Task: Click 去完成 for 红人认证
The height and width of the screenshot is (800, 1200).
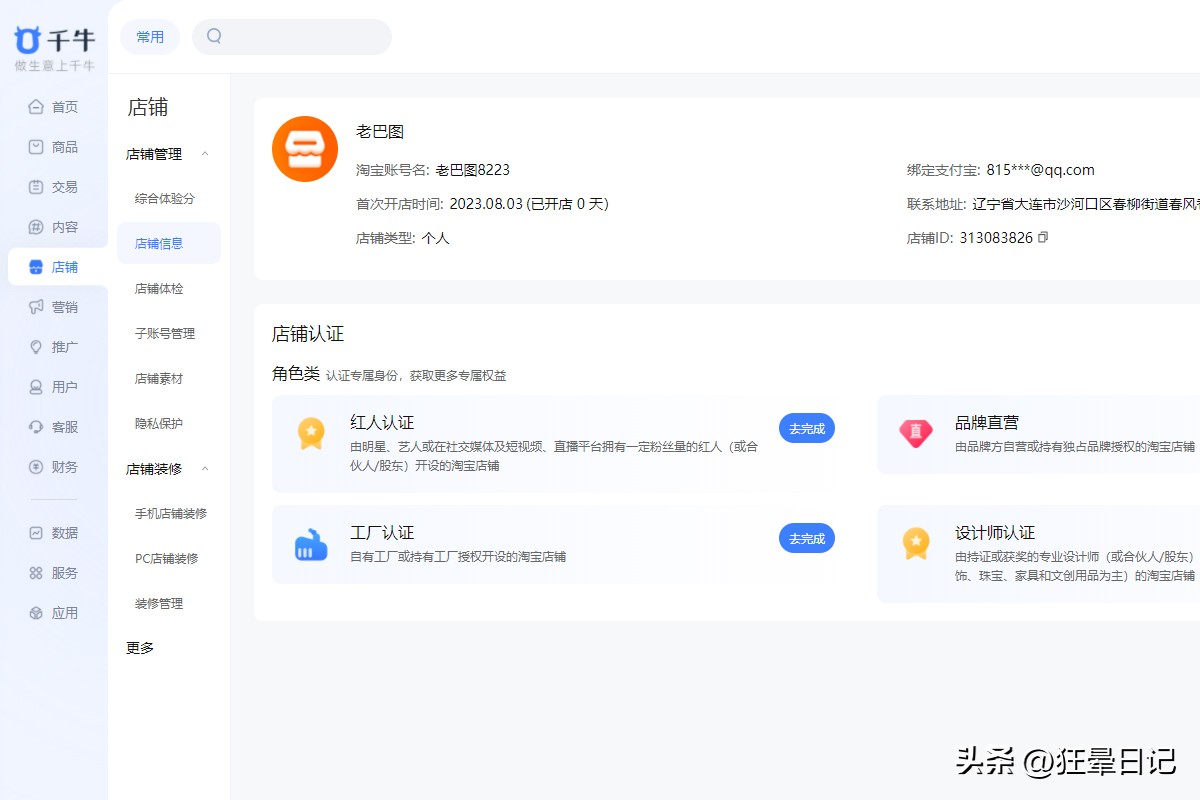Action: click(x=806, y=428)
